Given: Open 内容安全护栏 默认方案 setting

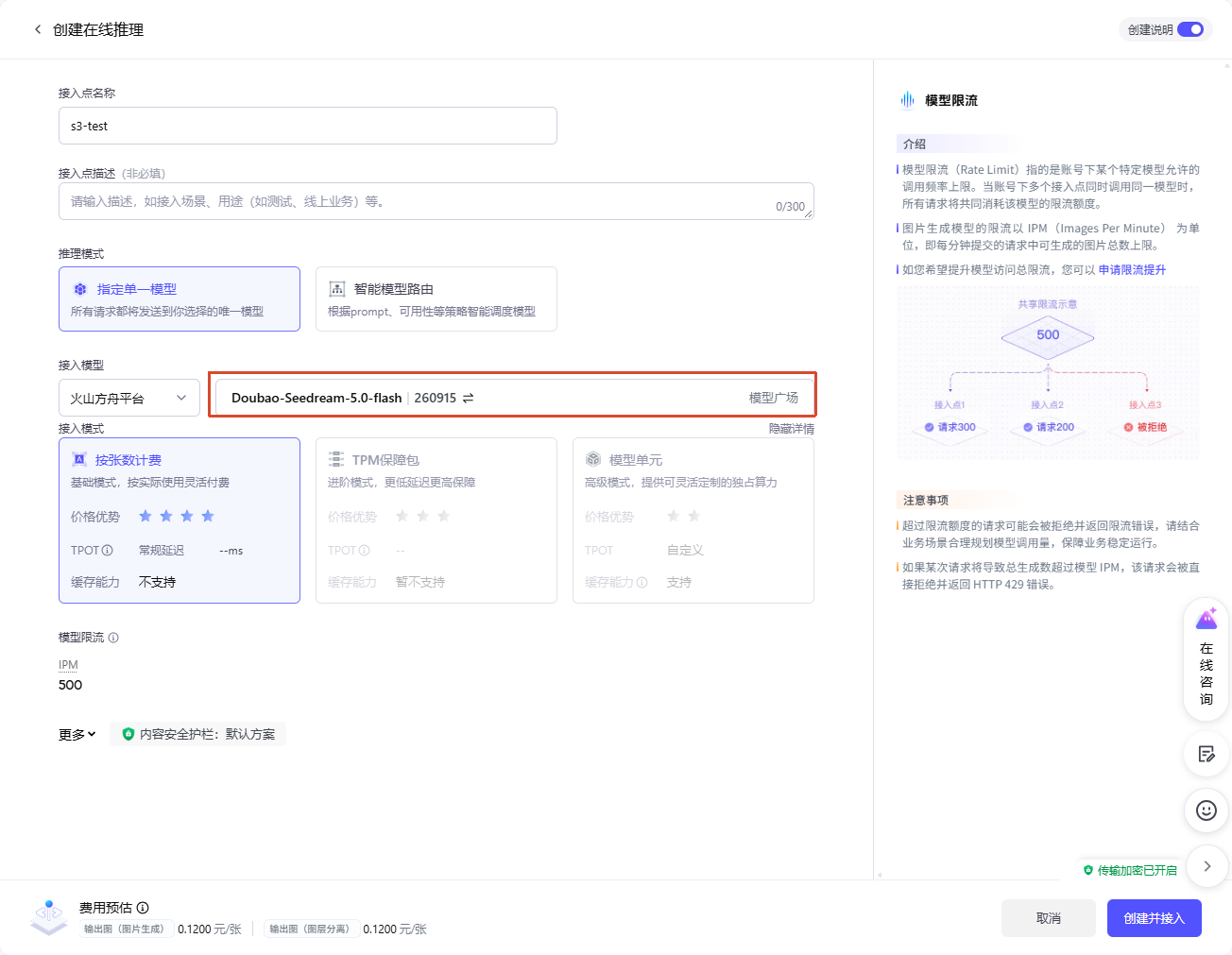Looking at the screenshot, I should [x=198, y=734].
